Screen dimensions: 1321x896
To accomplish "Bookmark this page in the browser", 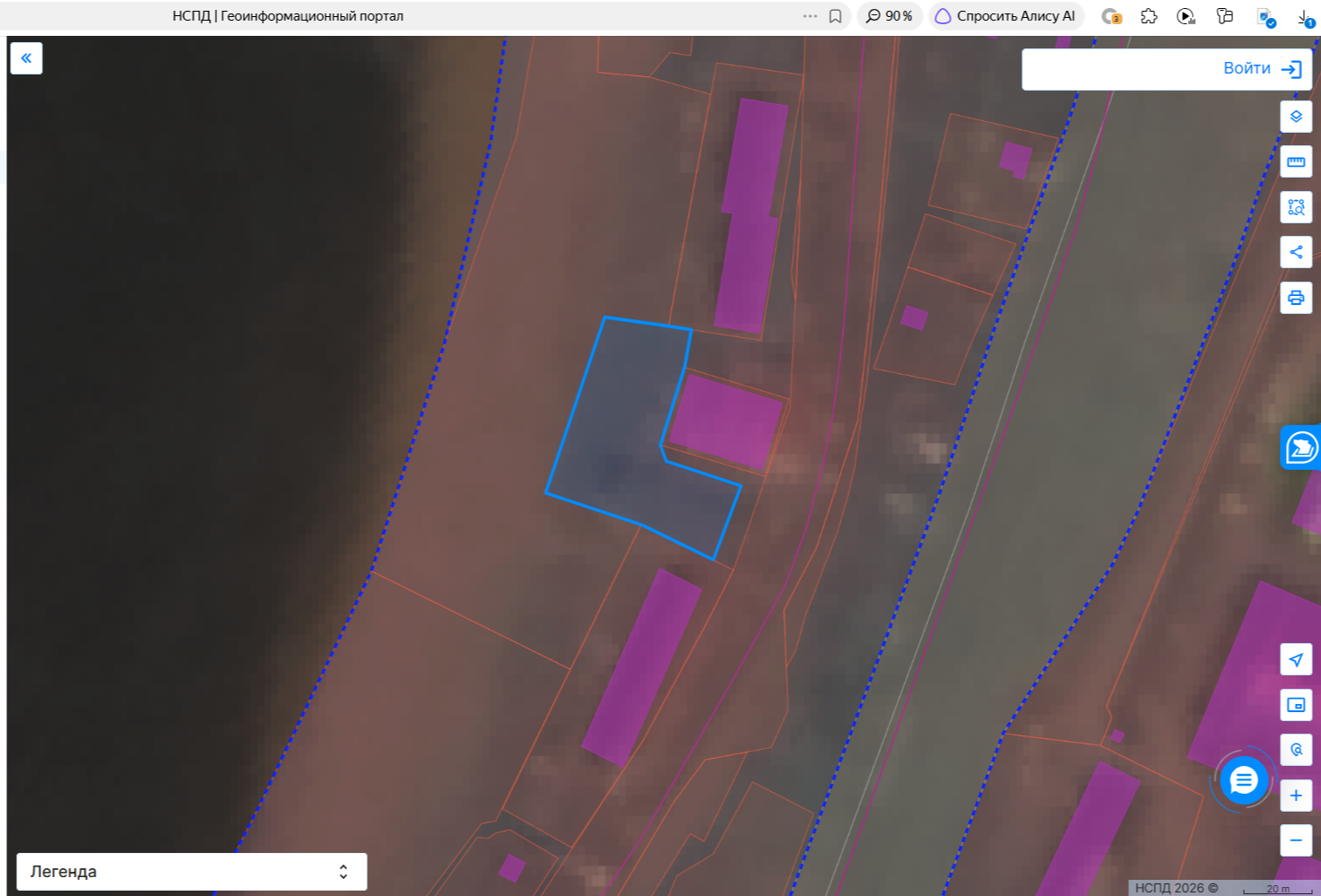I will point(835,16).
